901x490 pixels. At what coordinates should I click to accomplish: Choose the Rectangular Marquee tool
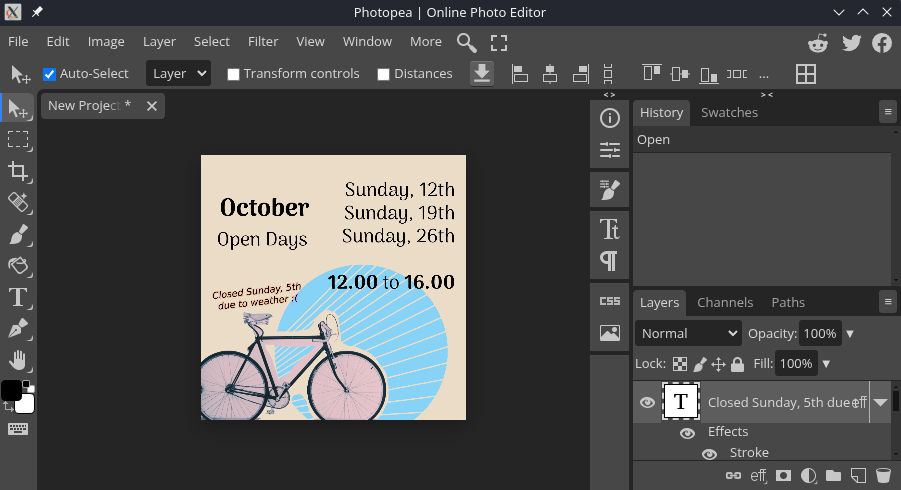(17, 139)
